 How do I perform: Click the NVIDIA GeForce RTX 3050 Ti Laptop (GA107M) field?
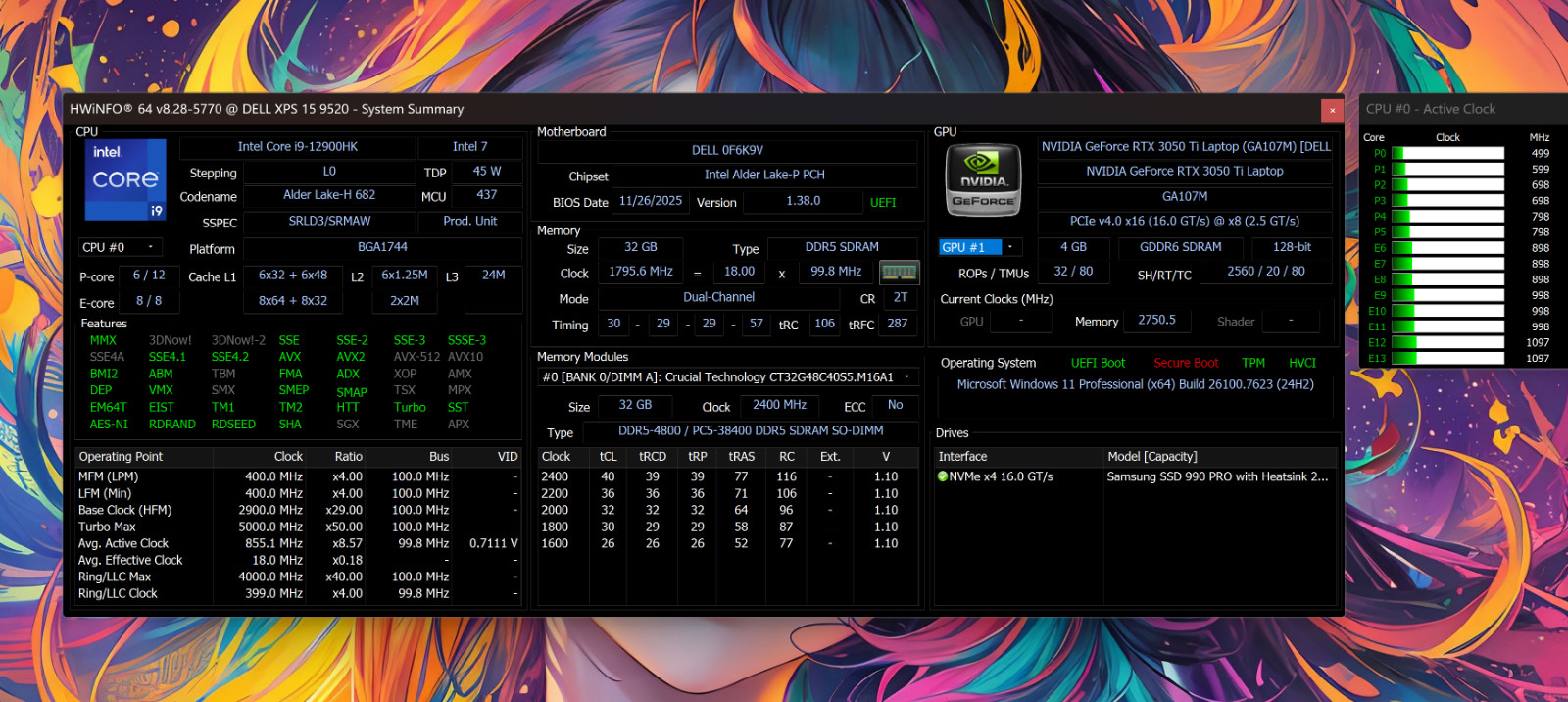tap(1186, 147)
